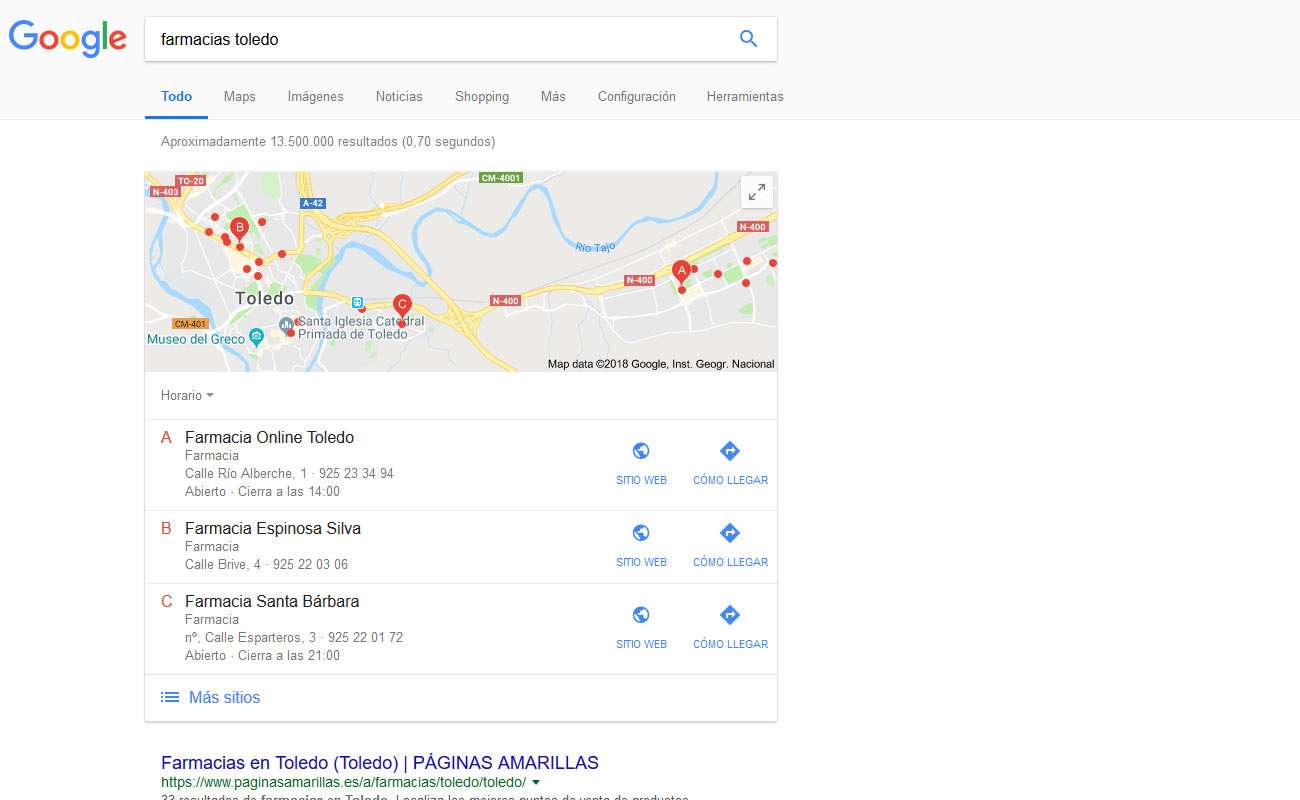1300x800 pixels.
Task: Click the A-42 road badge on map
Action: tap(313, 202)
